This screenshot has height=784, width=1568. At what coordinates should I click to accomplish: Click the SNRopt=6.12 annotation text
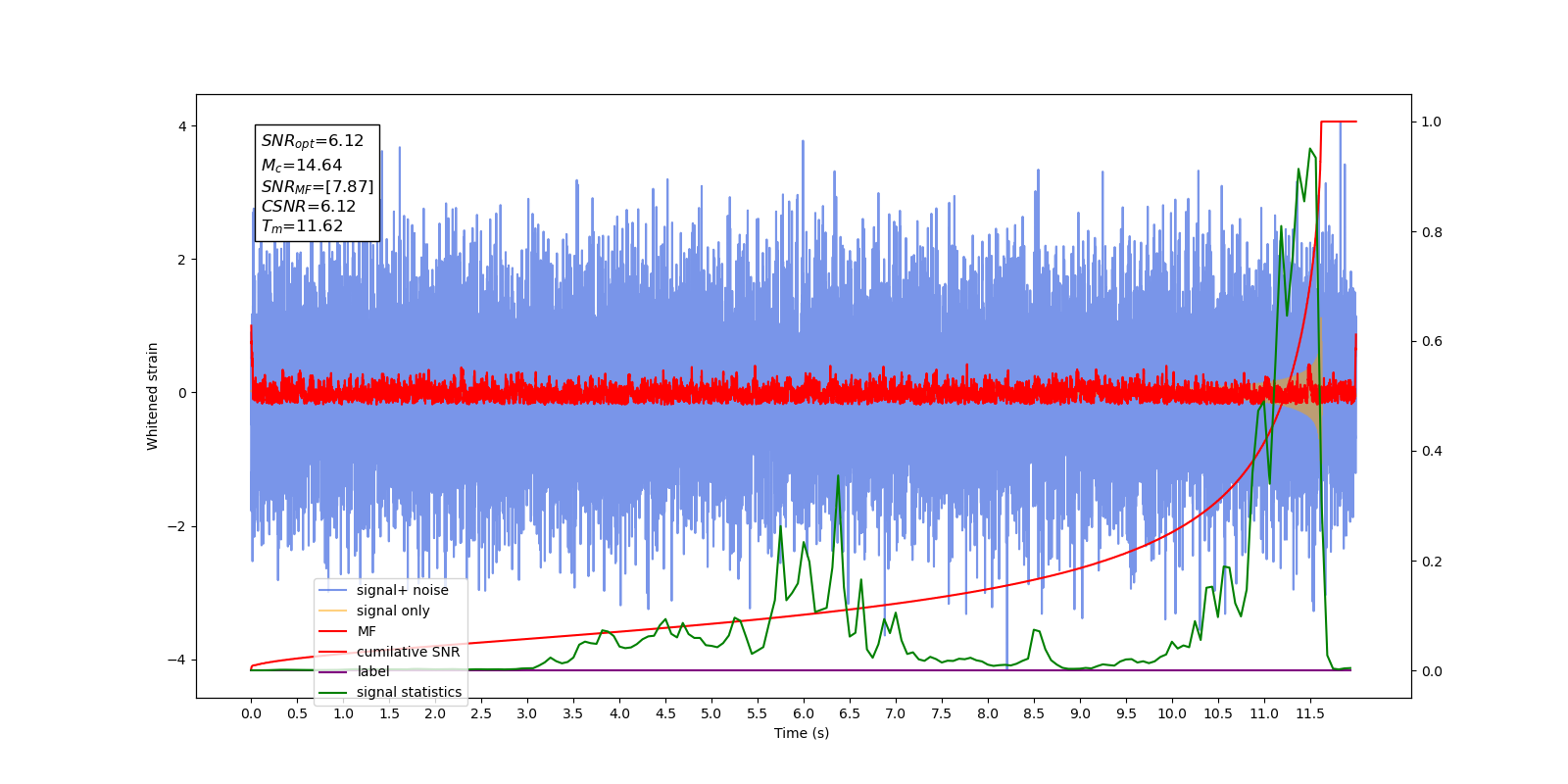[x=313, y=141]
